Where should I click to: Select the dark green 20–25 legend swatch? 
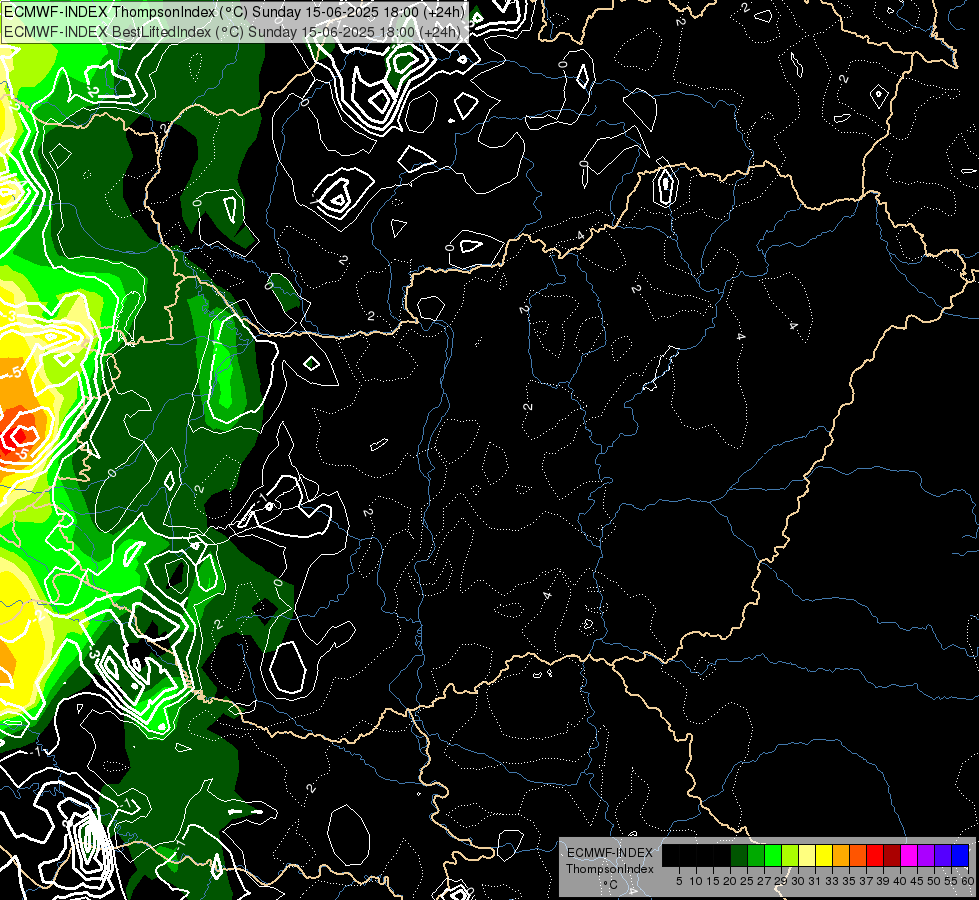coord(739,855)
